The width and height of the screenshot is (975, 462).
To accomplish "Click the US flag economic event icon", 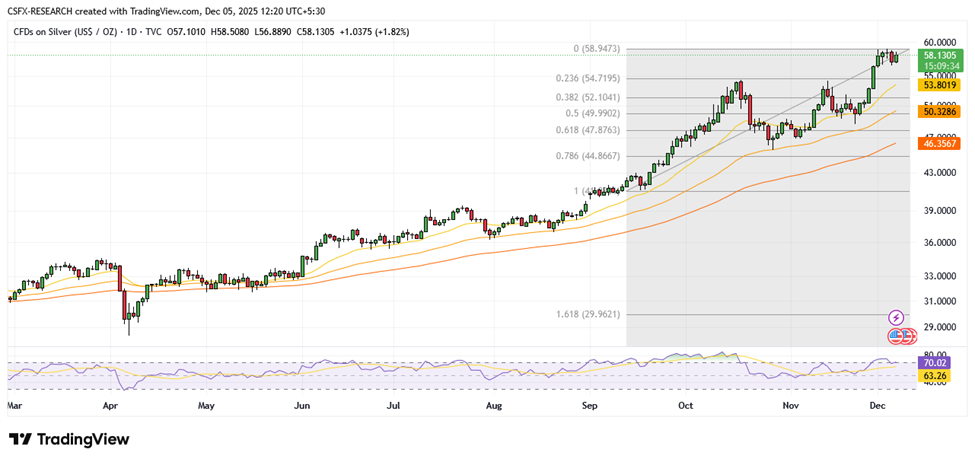I will point(897,335).
